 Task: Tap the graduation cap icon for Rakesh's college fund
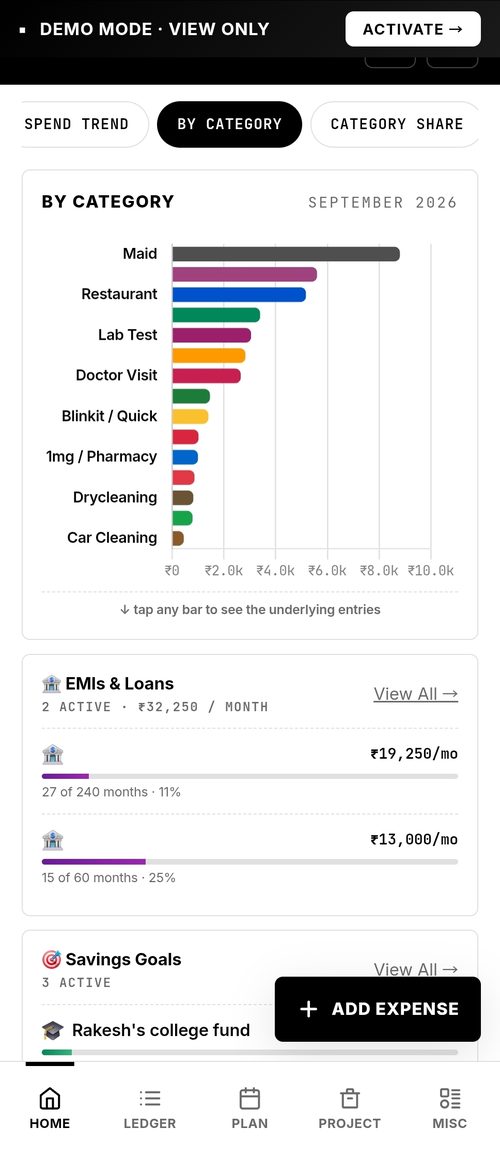(x=53, y=1030)
